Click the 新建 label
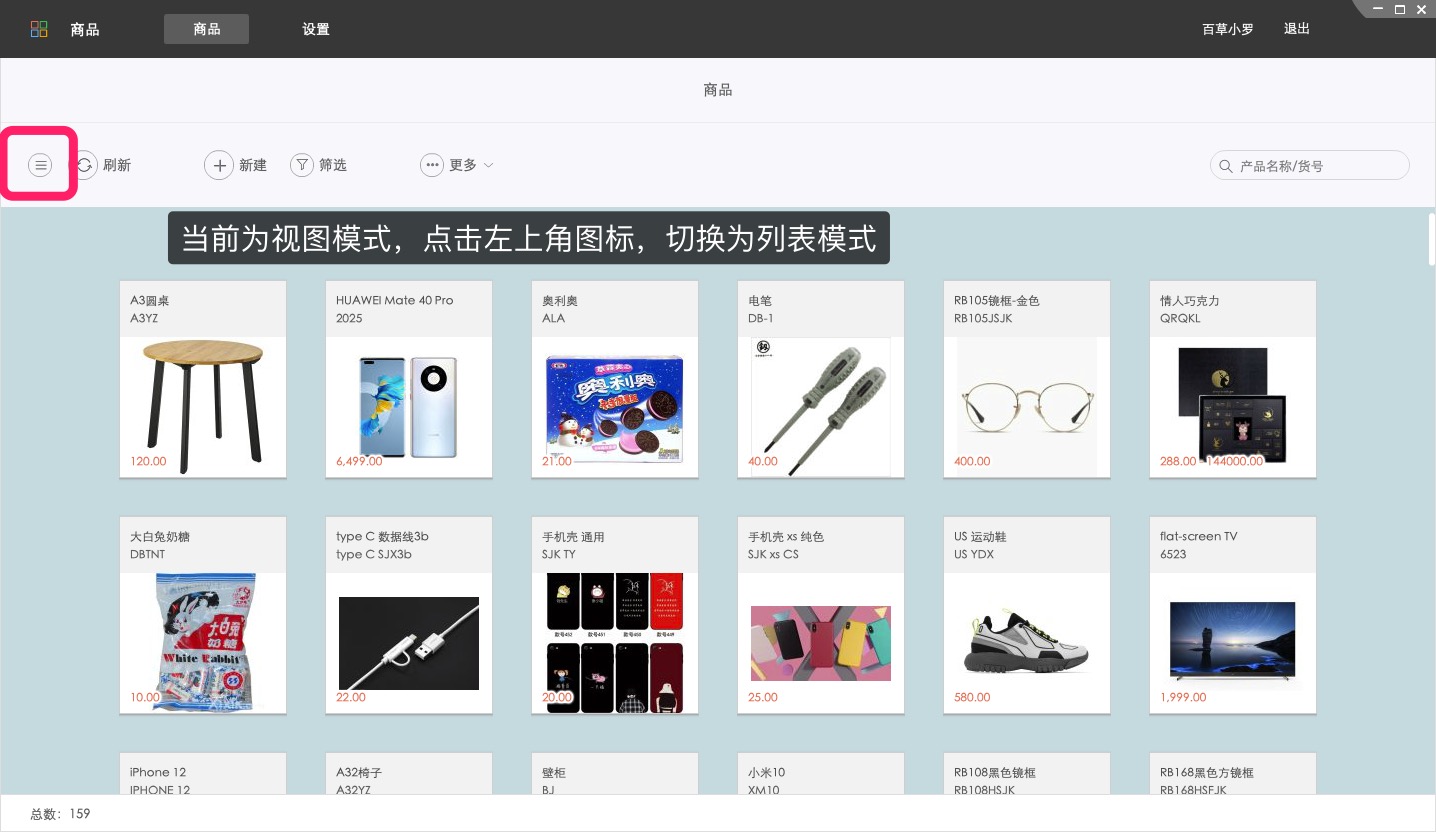Viewport: 1436px width, 832px height. point(253,165)
